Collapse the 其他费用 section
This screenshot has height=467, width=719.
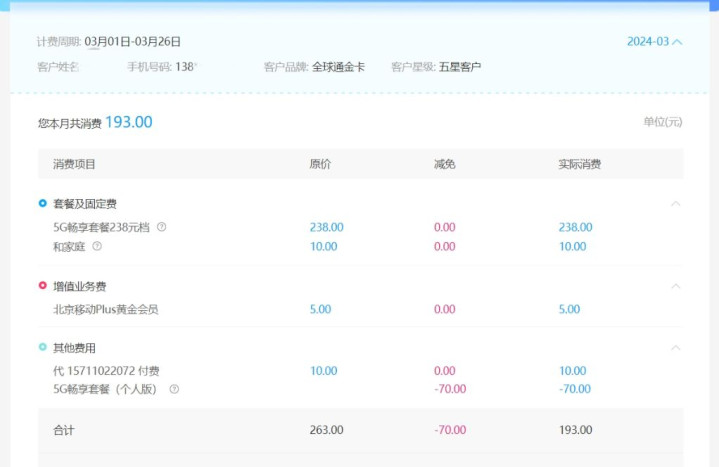click(x=675, y=348)
